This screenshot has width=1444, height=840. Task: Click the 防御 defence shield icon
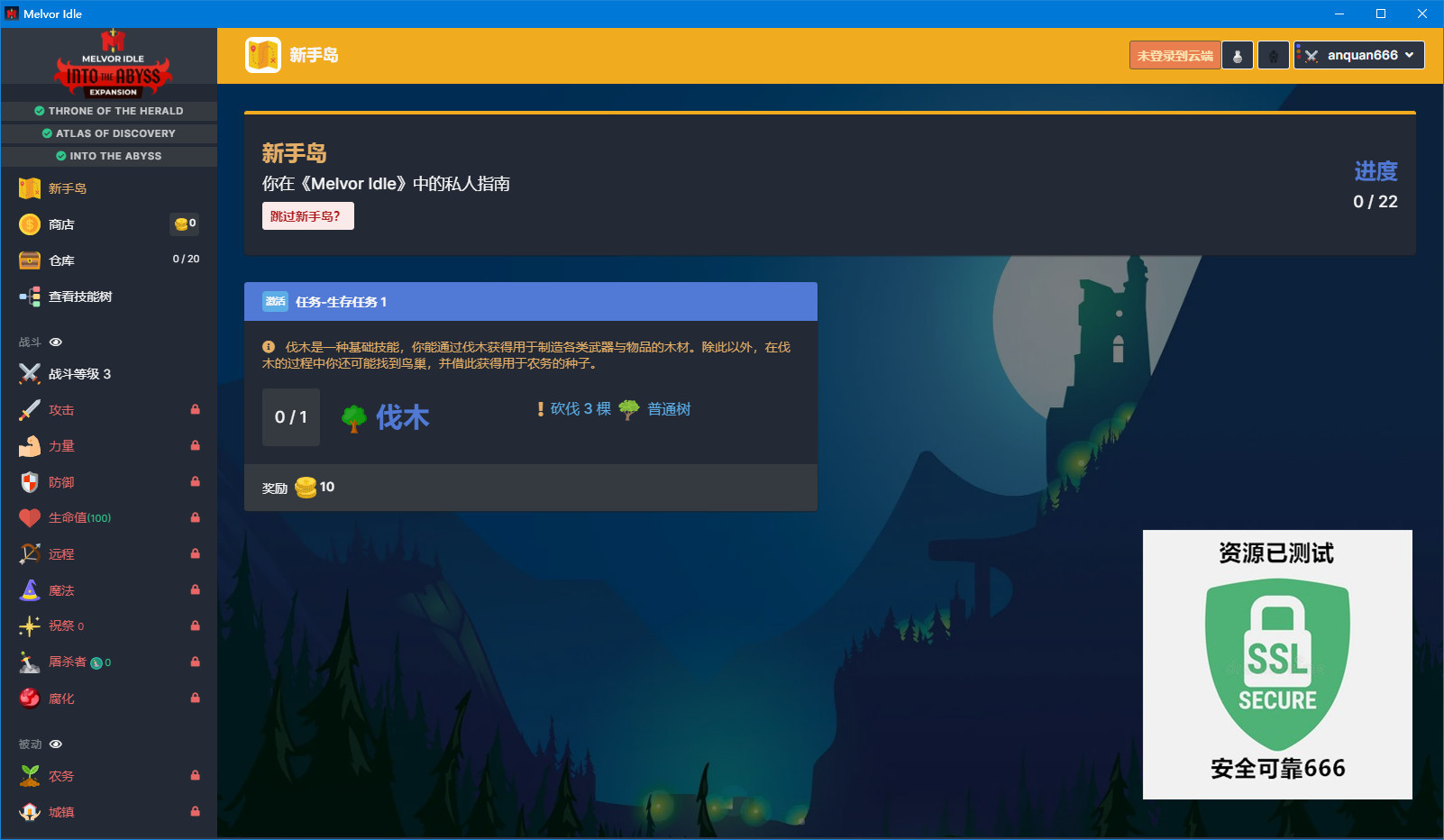point(30,482)
